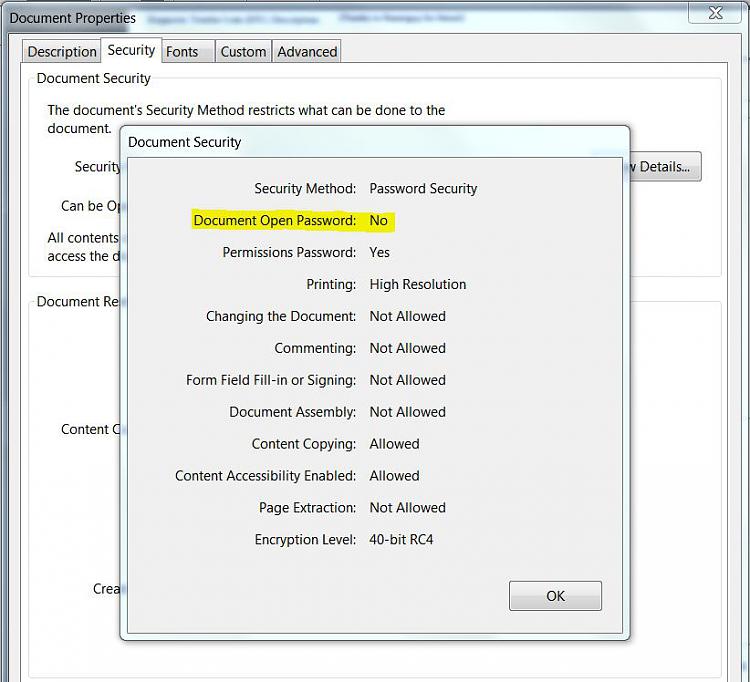Click the 'Permissions Password:' label

(x=289, y=252)
